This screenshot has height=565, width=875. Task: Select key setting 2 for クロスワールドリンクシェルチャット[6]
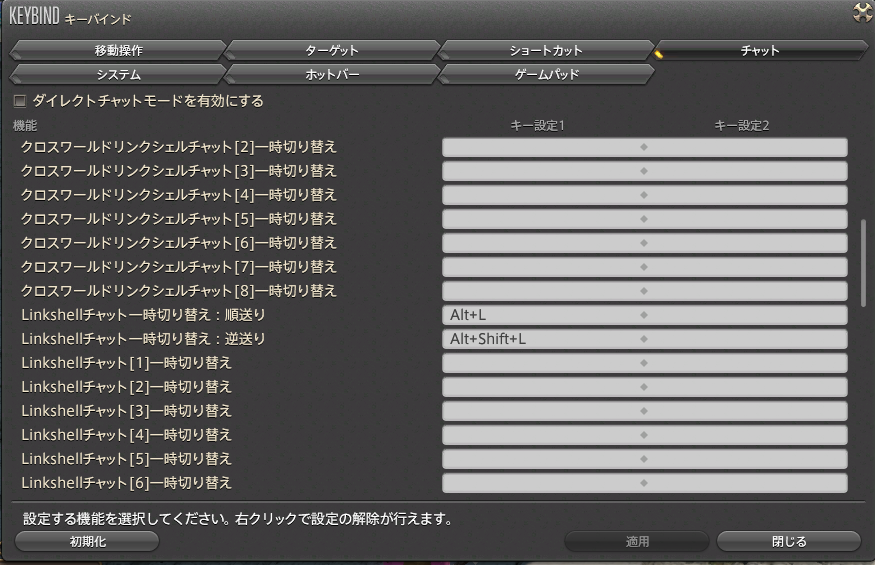[x=746, y=243]
